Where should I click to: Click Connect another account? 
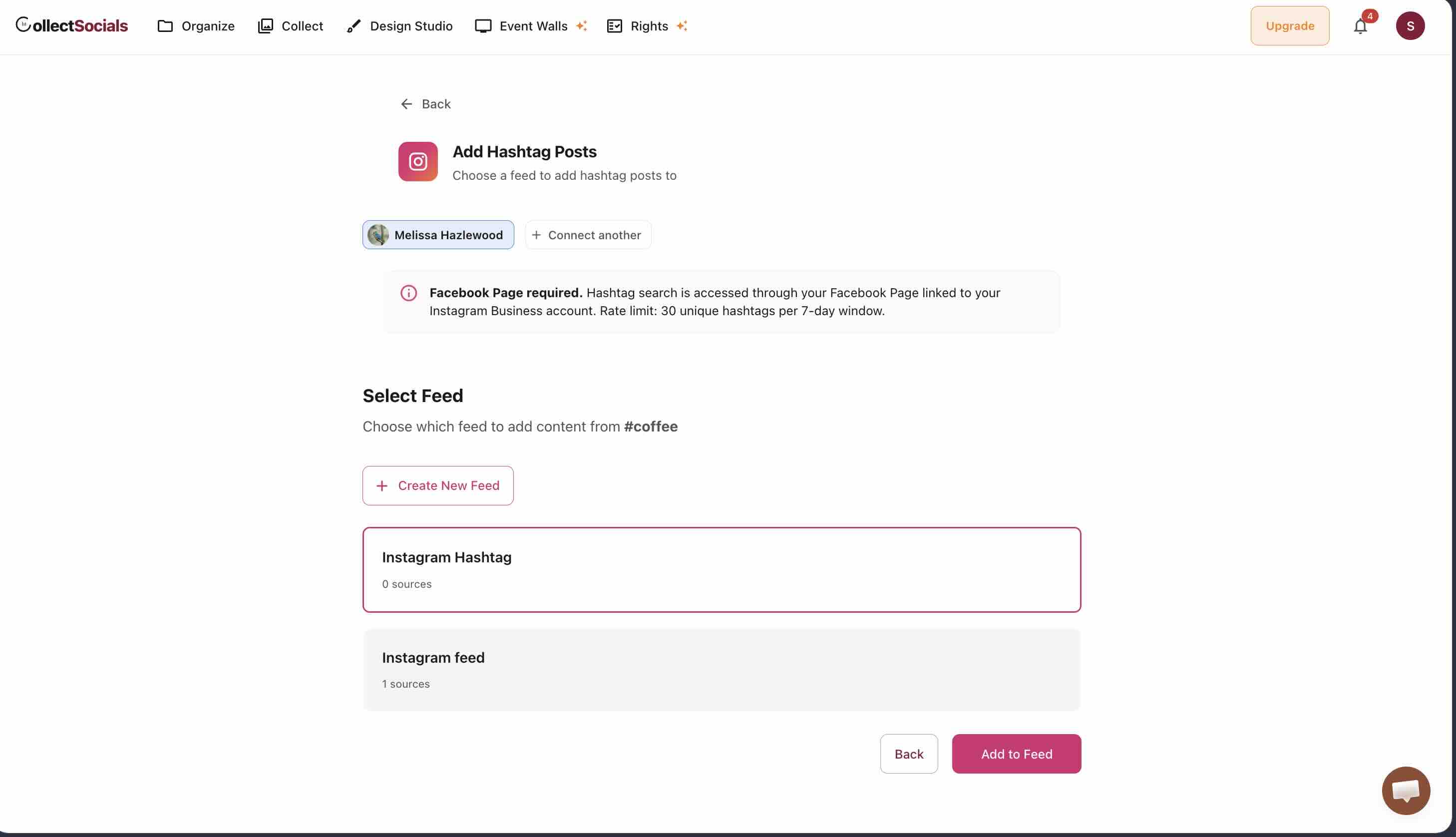point(588,235)
